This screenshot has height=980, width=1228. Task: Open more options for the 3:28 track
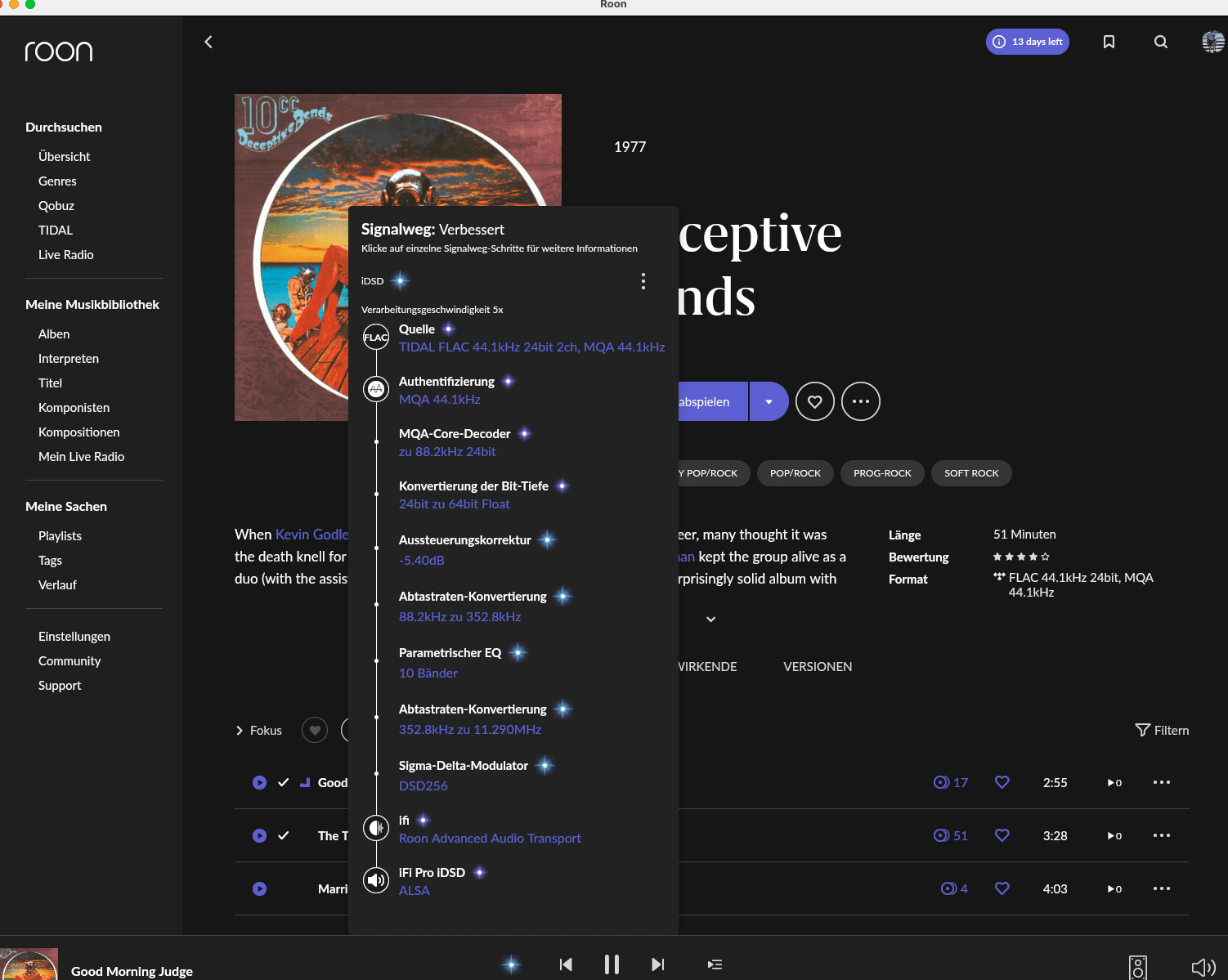(1162, 835)
